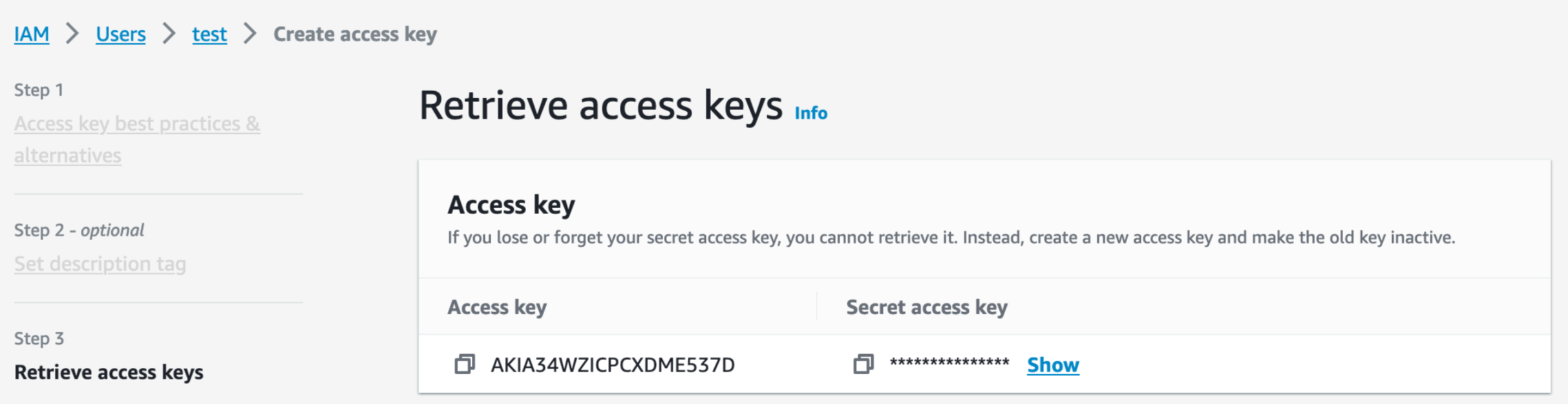Click the Access key column header
This screenshot has height=404, width=1568.
coord(497,307)
